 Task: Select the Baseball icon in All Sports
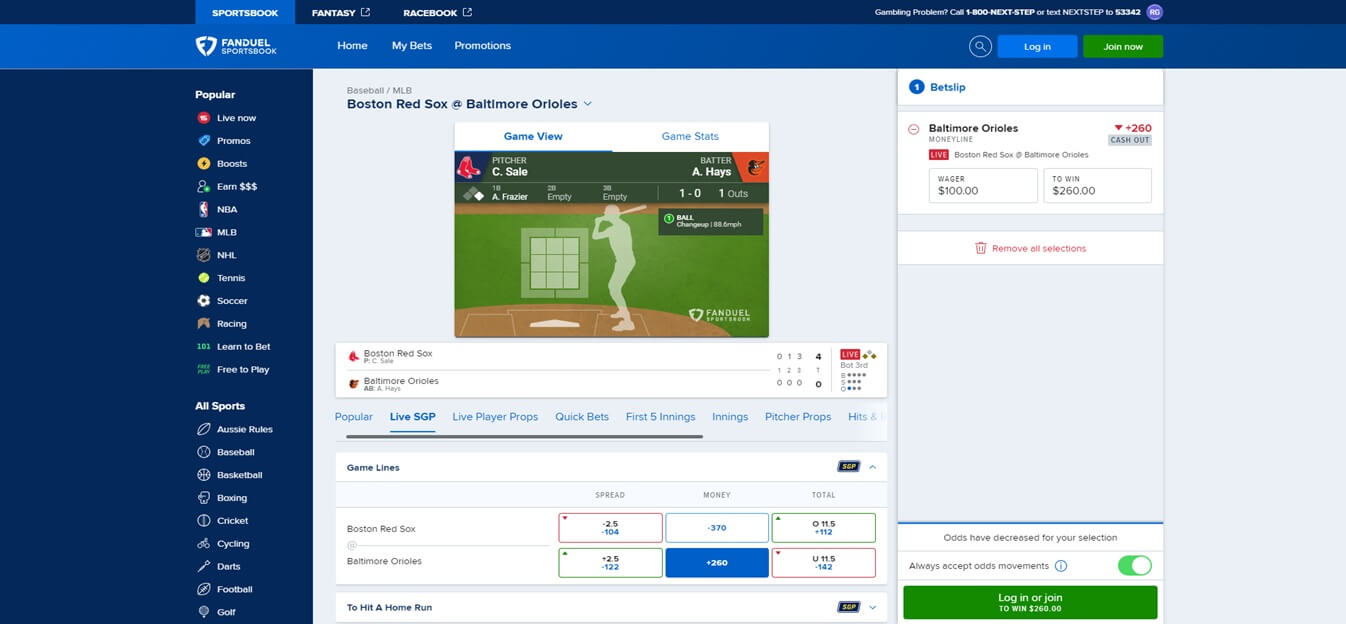click(204, 452)
